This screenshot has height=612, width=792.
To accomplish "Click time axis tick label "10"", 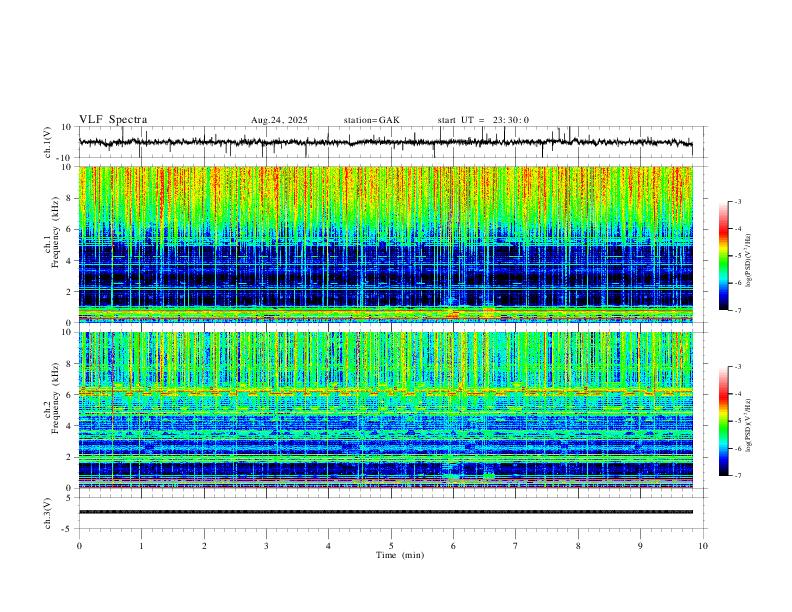I will tap(703, 546).
